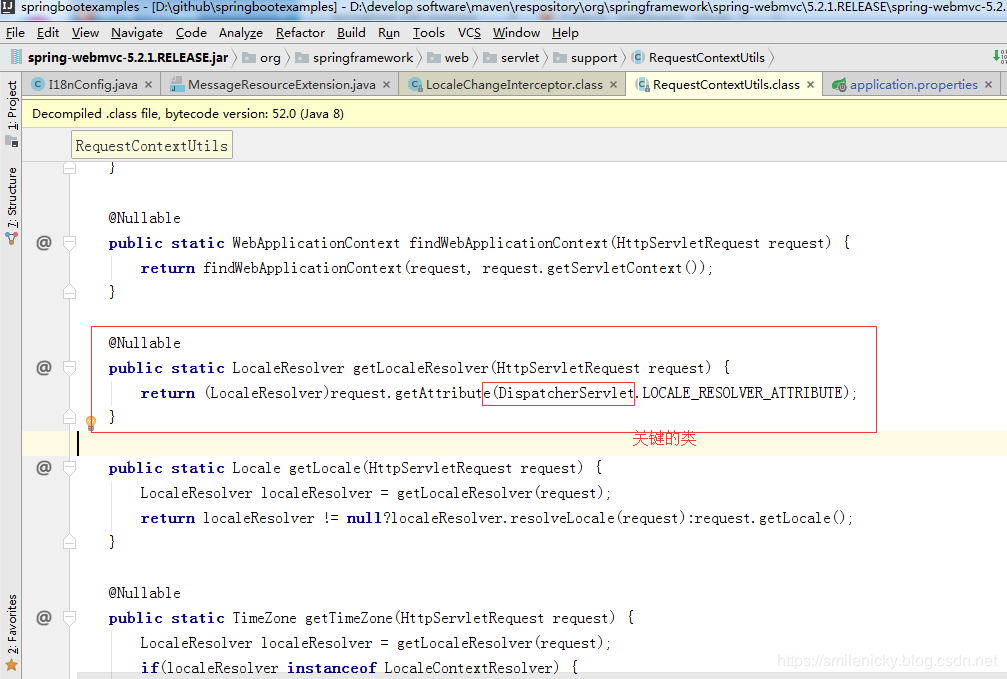Click the lightbulb intention action icon
Viewport: 1007px width, 679px height.
click(x=91, y=422)
